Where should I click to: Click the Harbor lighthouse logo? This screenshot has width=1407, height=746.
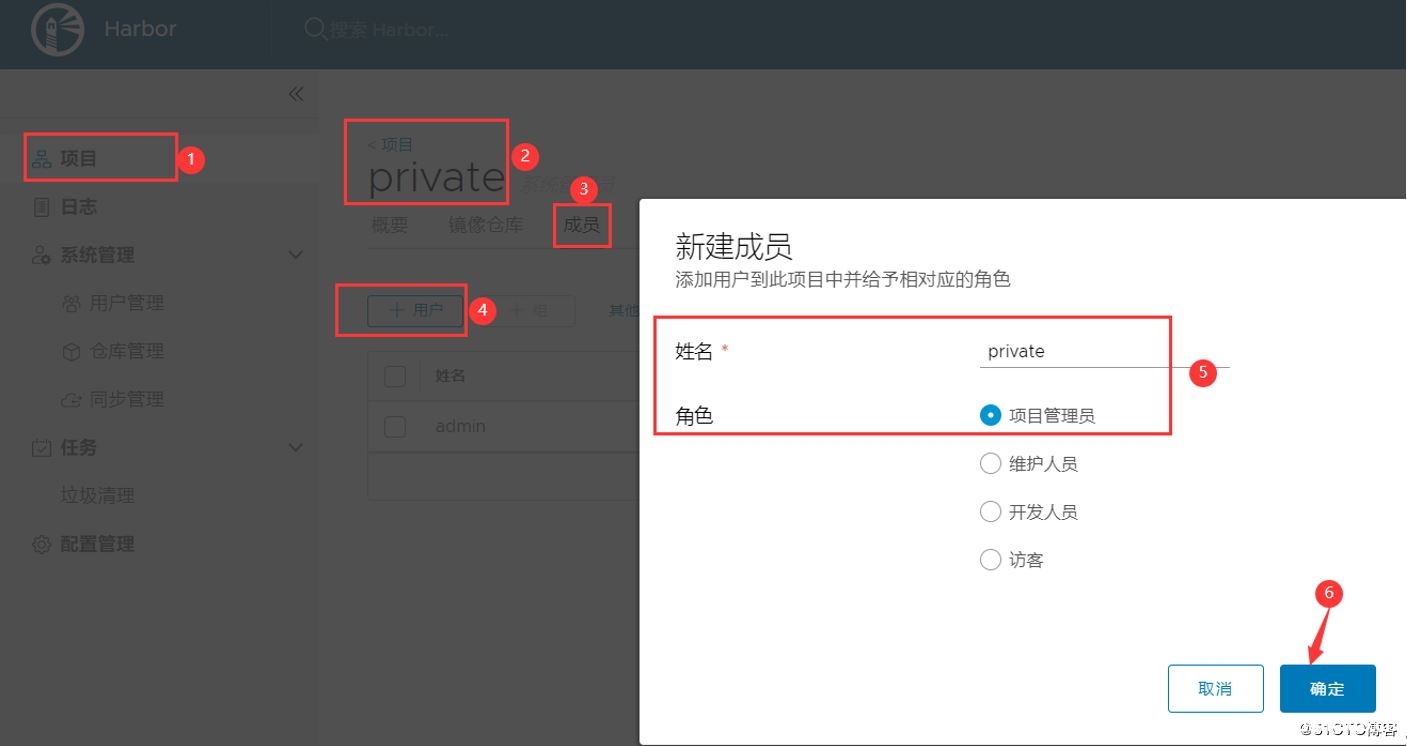pyautogui.click(x=57, y=29)
